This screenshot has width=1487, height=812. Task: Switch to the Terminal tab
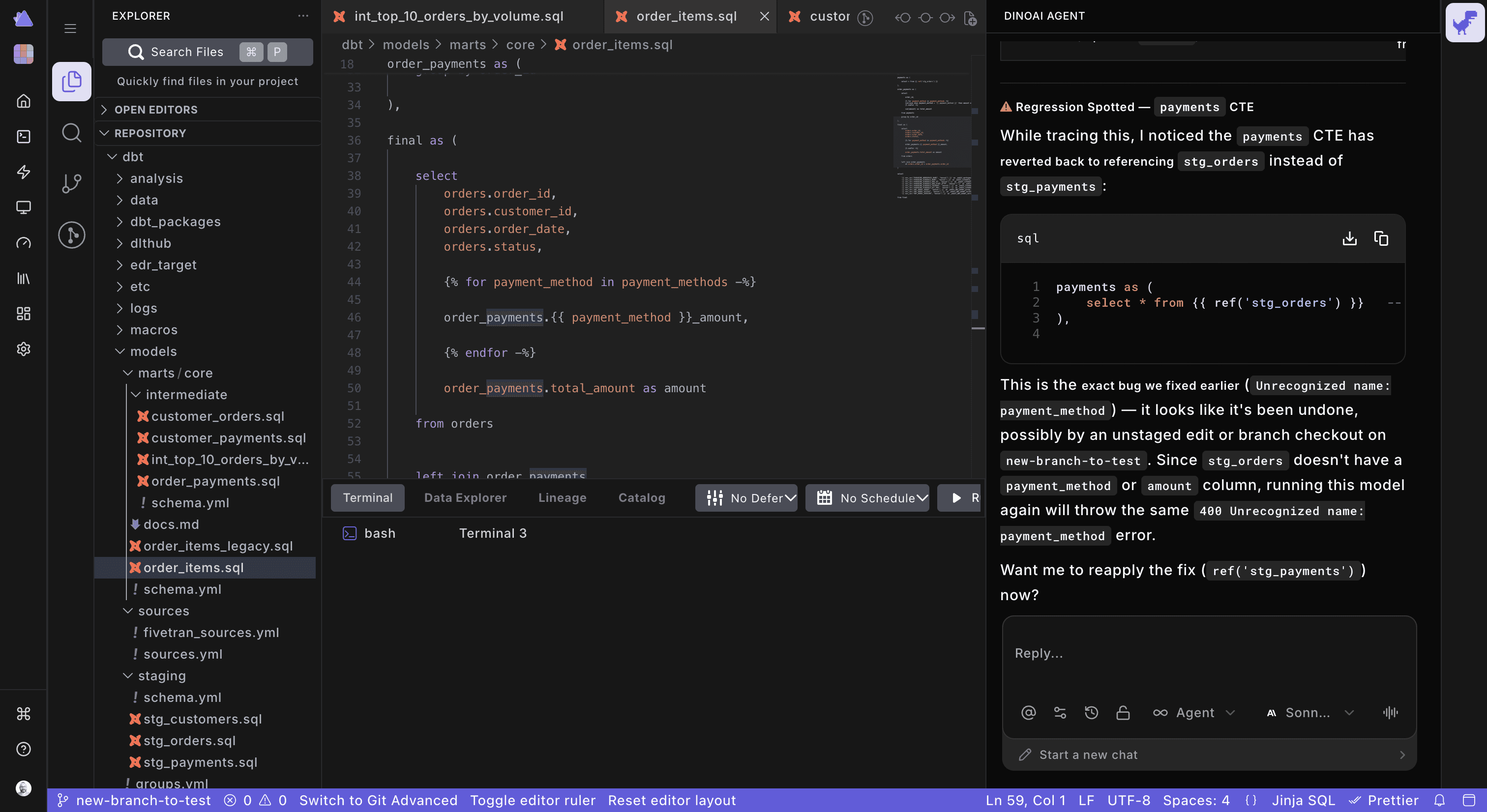tap(368, 498)
